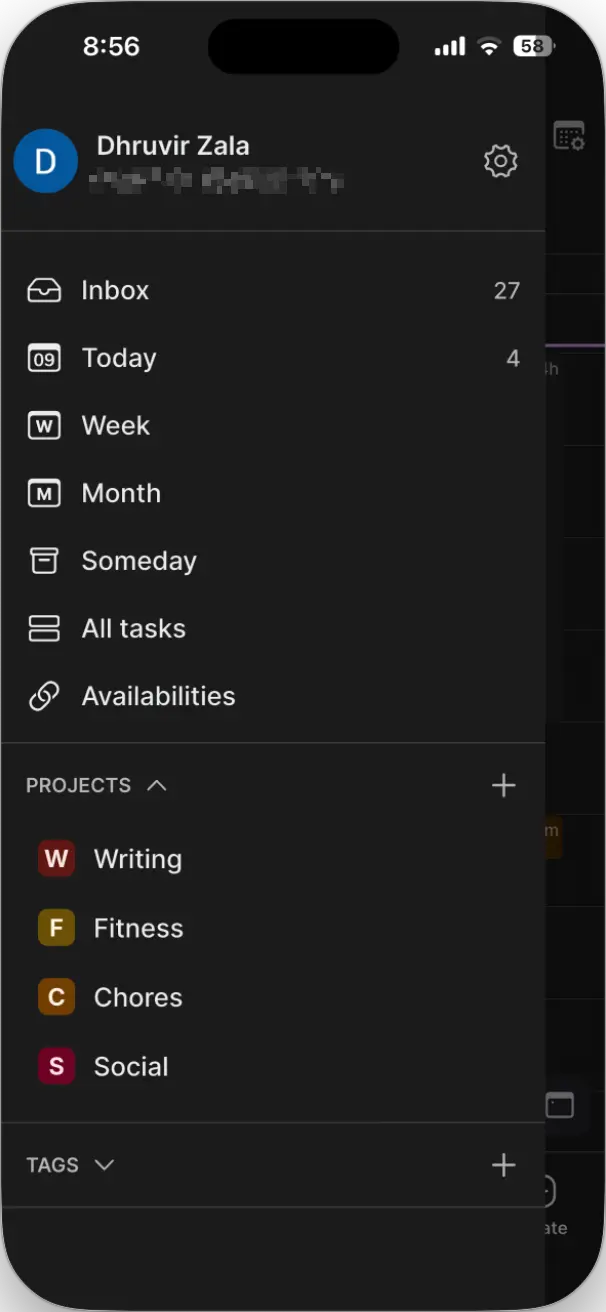The image size is (606, 1312).
Task: Select the Fitness project badge
Action: tap(56, 927)
